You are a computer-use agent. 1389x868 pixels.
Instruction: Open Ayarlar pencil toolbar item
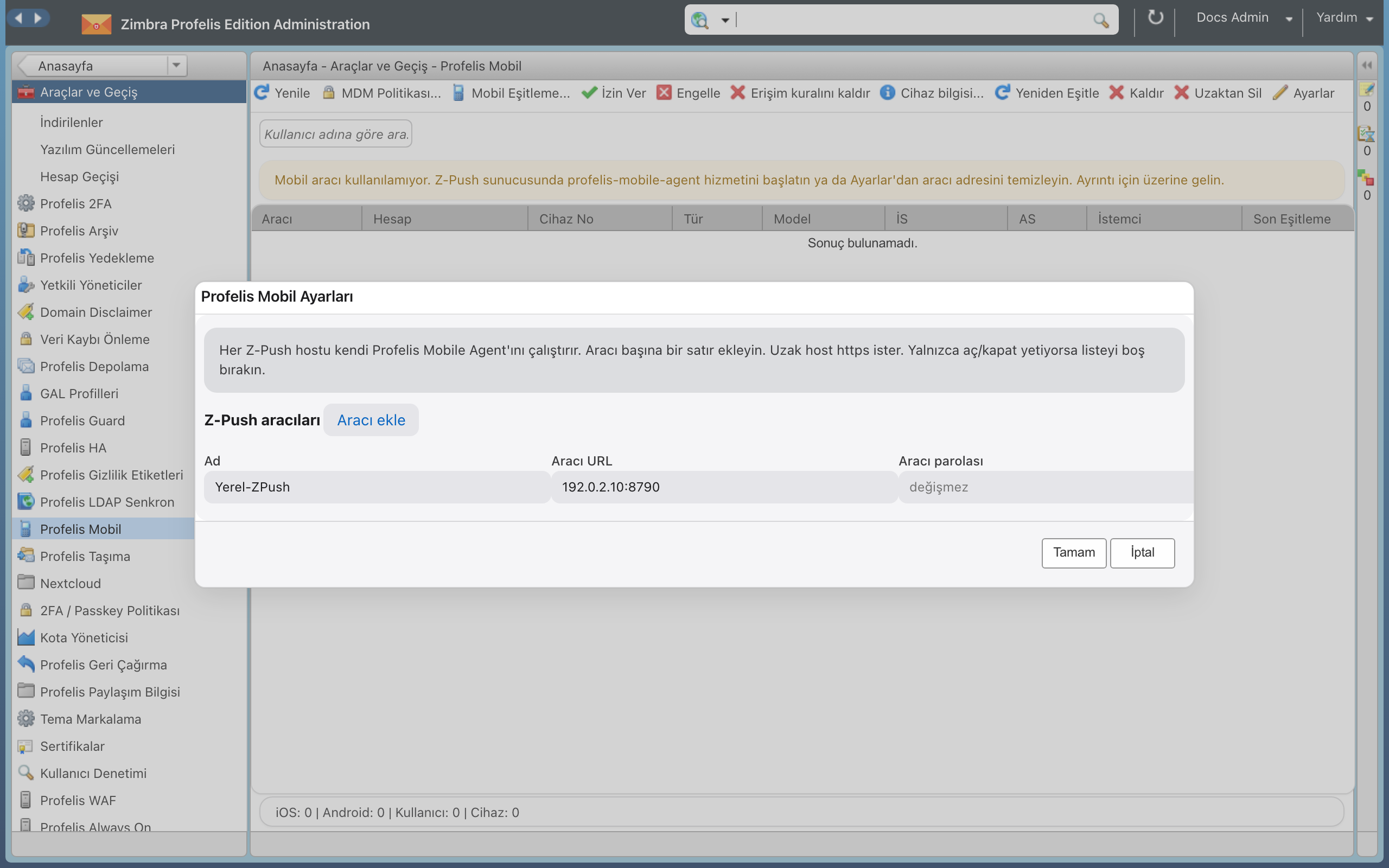[1303, 93]
